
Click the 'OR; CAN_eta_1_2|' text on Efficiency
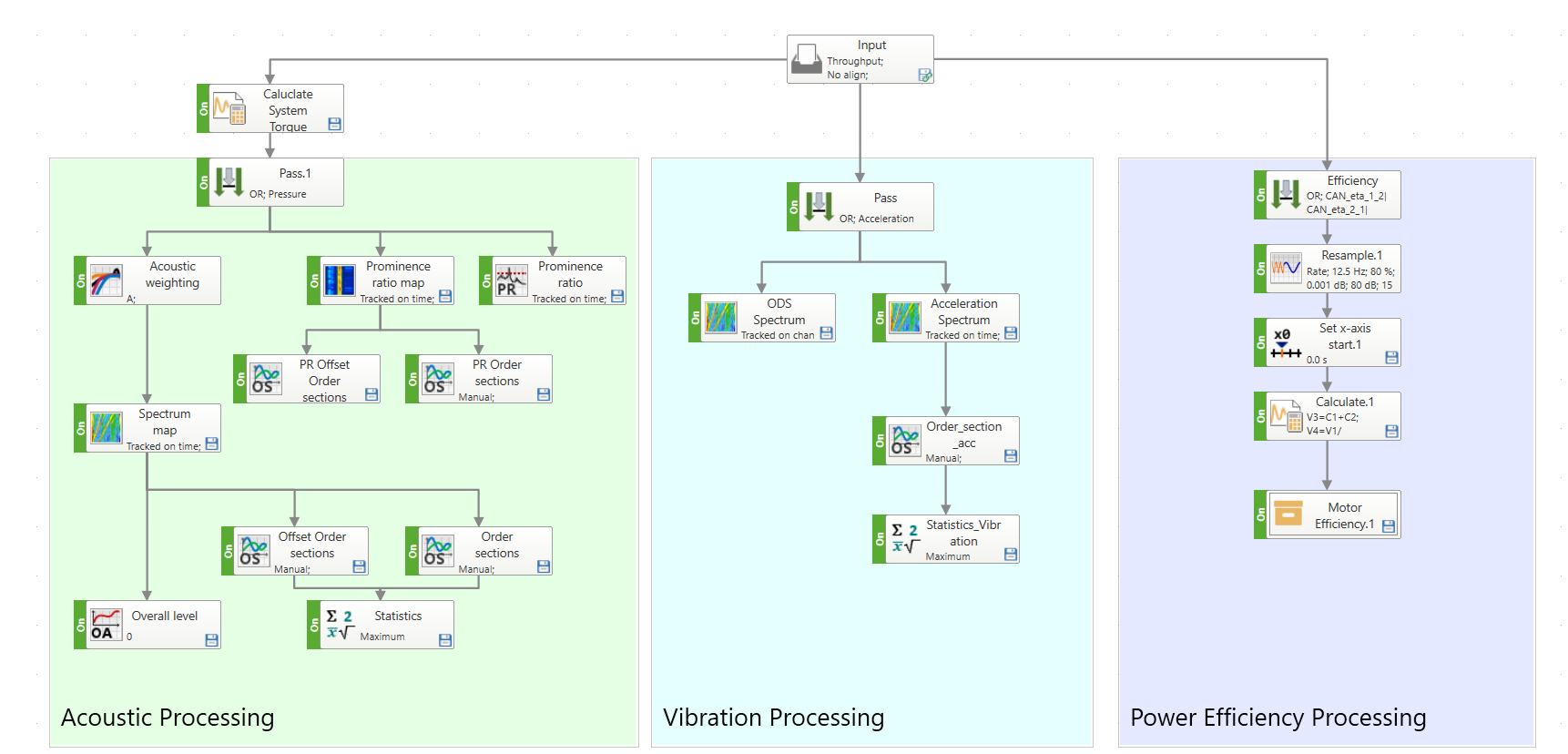pos(1347,196)
